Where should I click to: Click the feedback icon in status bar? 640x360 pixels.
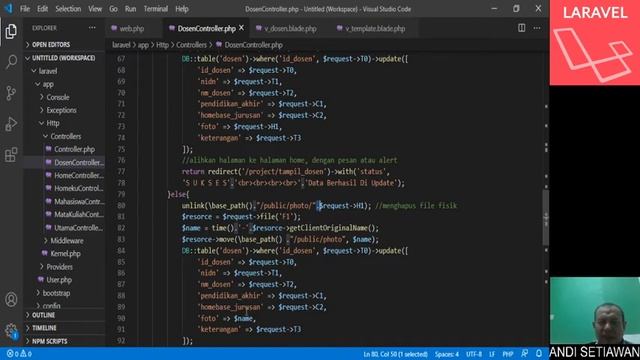tap(524, 354)
